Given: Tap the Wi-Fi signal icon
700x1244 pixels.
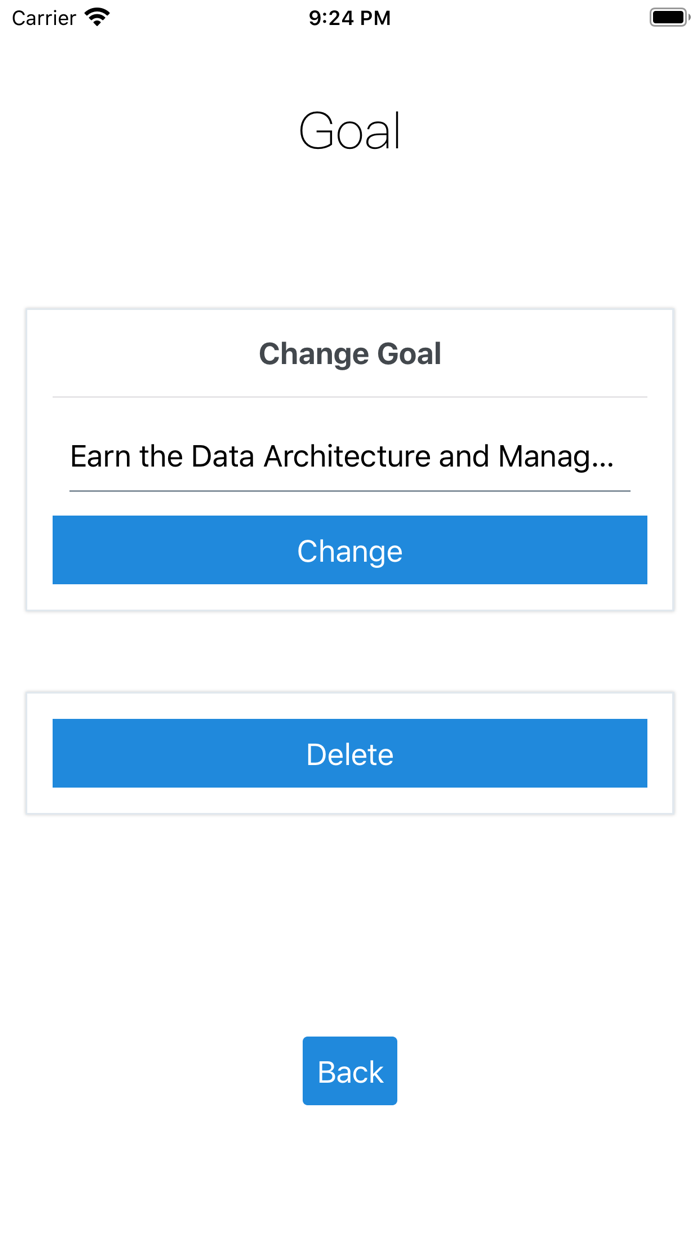Looking at the screenshot, I should point(97,17).
